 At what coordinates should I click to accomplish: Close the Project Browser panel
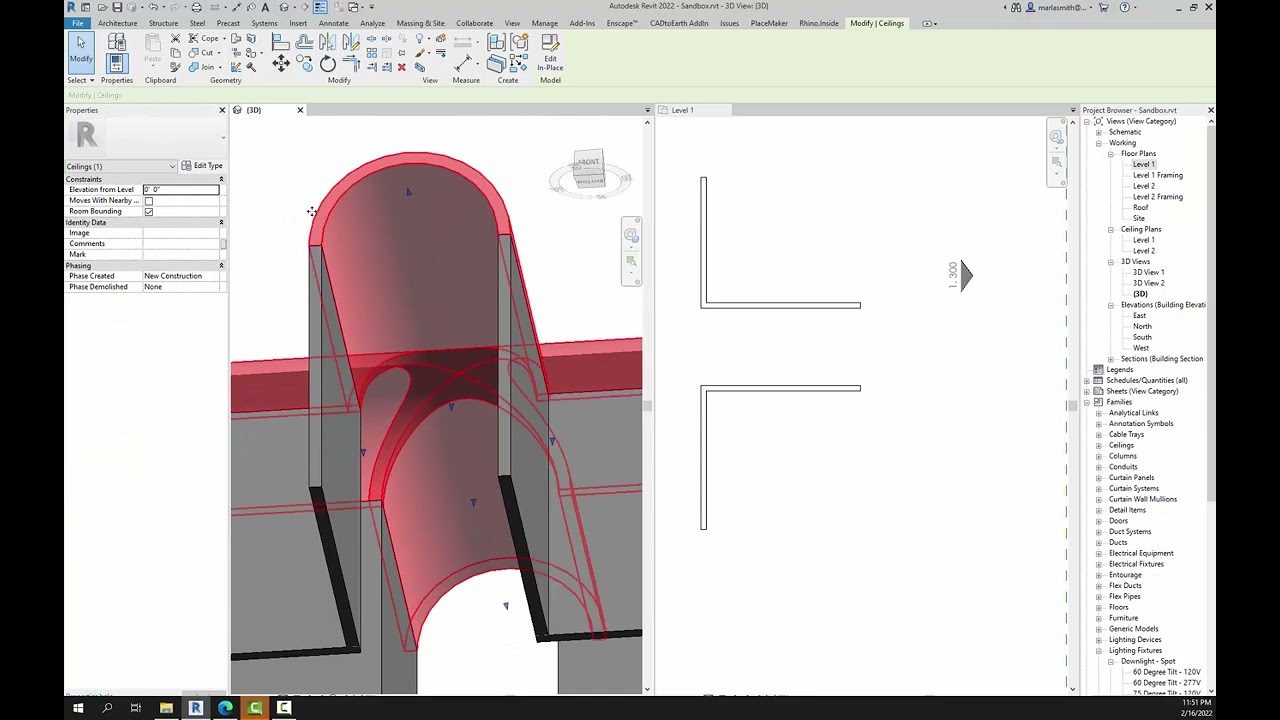pos(1210,110)
